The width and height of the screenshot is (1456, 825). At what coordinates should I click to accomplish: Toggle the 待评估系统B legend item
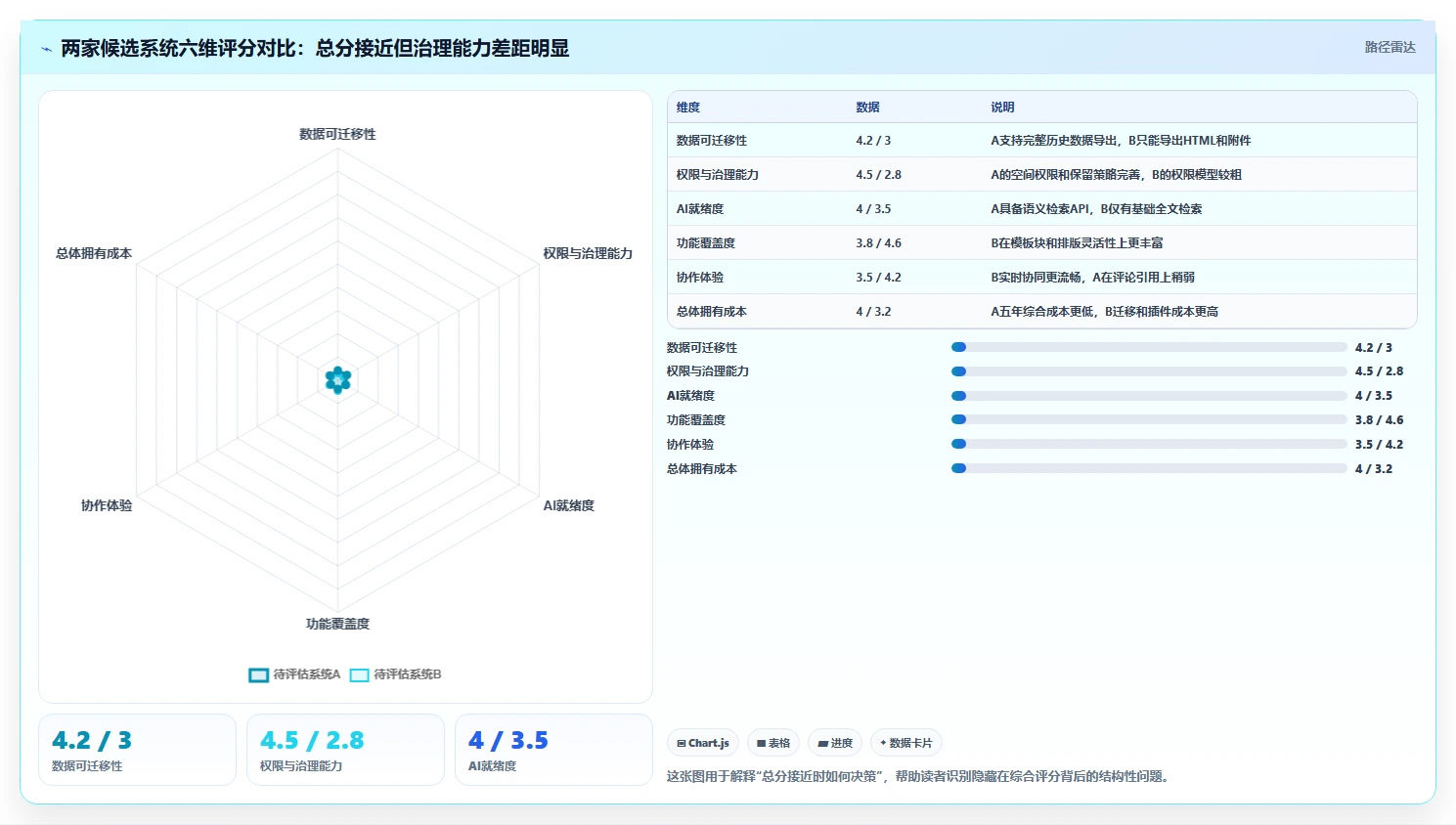tap(396, 674)
